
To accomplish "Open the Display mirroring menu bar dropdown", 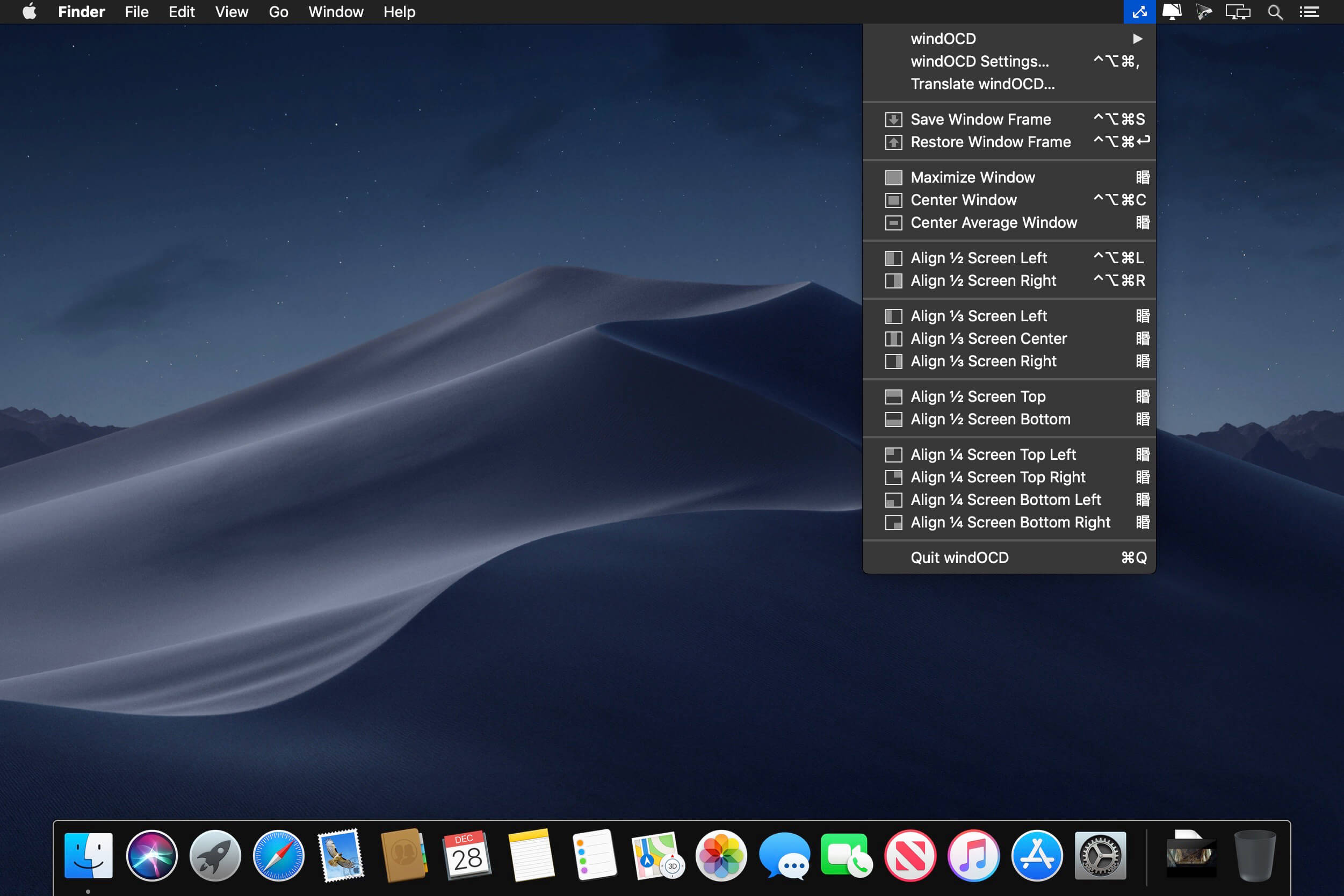I will click(x=1237, y=12).
